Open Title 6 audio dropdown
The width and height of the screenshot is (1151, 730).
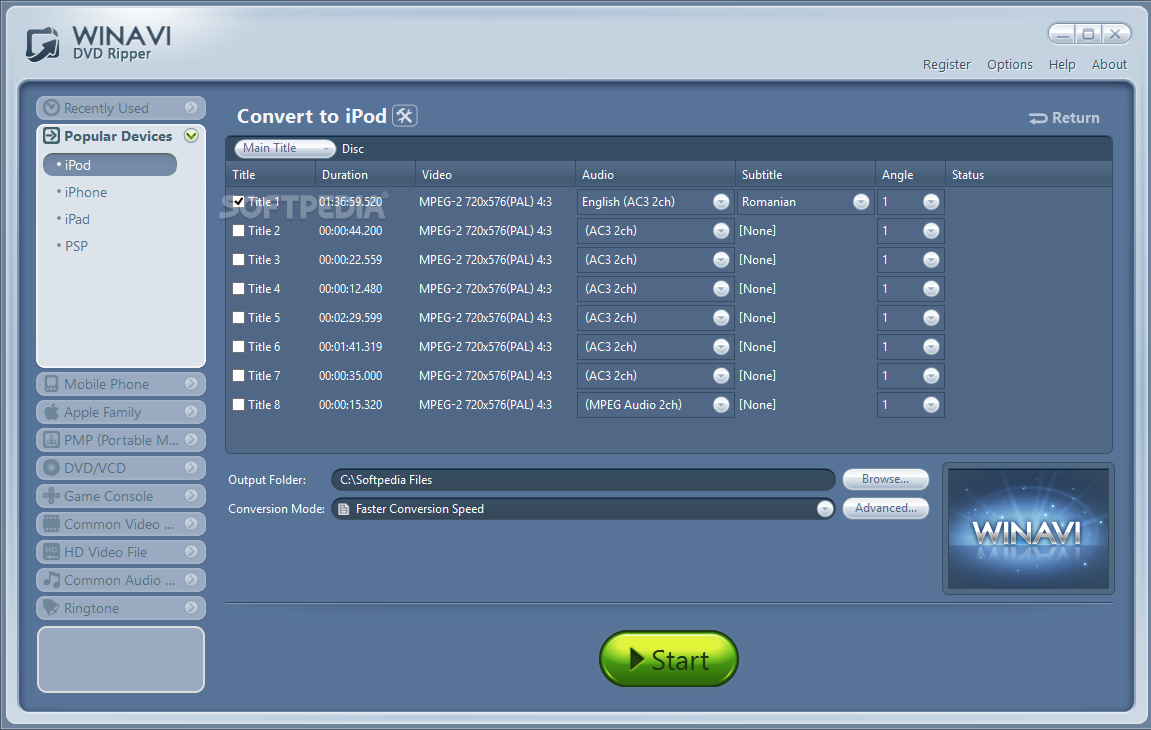pos(721,347)
